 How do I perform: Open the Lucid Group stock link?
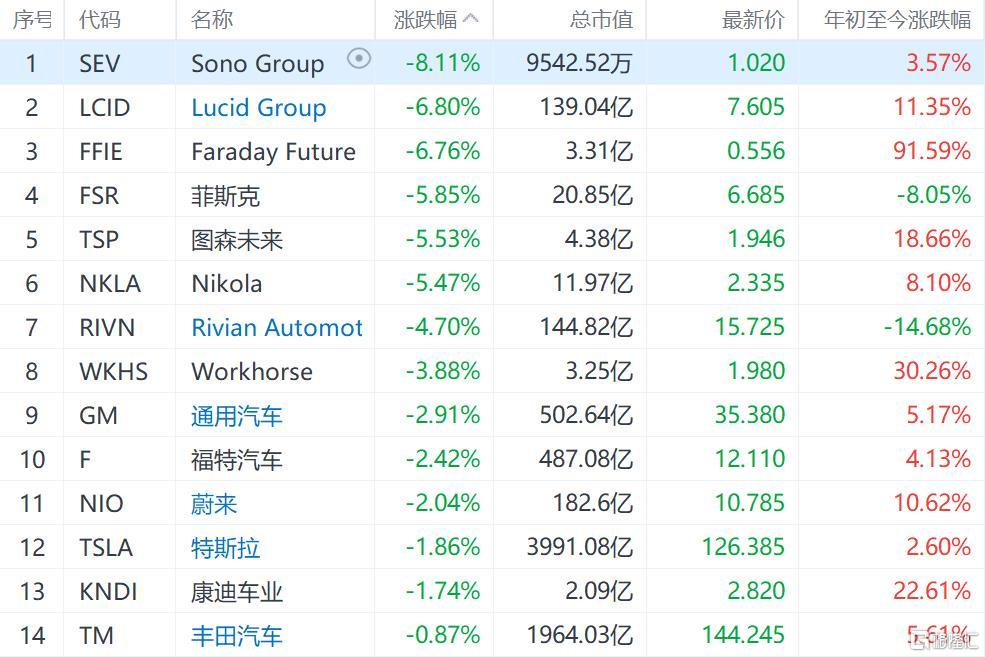[x=259, y=107]
